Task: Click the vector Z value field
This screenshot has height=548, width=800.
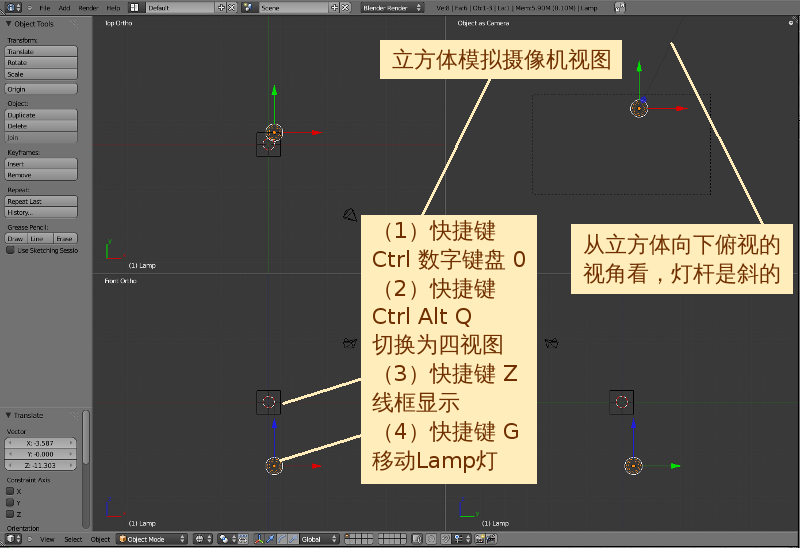Action: pyautogui.click(x=40, y=465)
